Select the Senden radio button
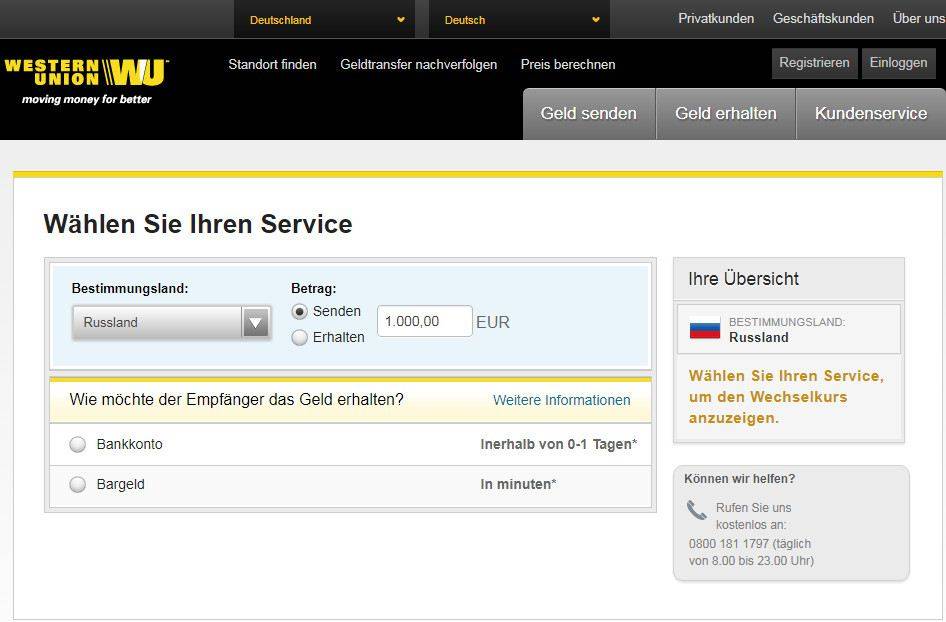This screenshot has width=946, height=622. coord(300,312)
